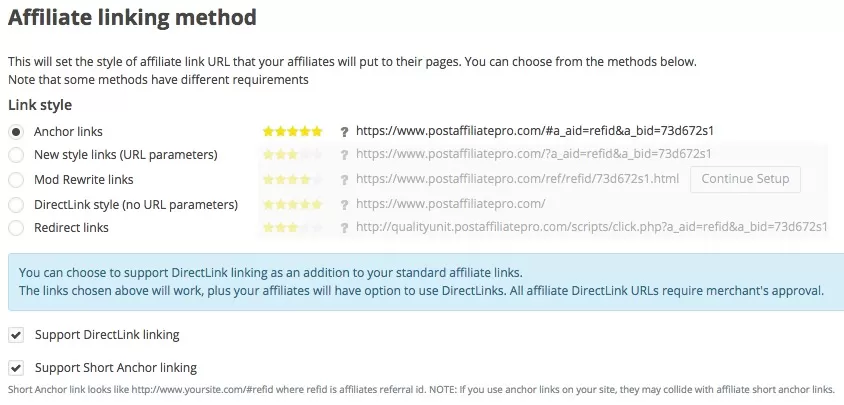This screenshot has width=844, height=405.
Task: Click the Anchor links example URL
Action: coord(534,131)
